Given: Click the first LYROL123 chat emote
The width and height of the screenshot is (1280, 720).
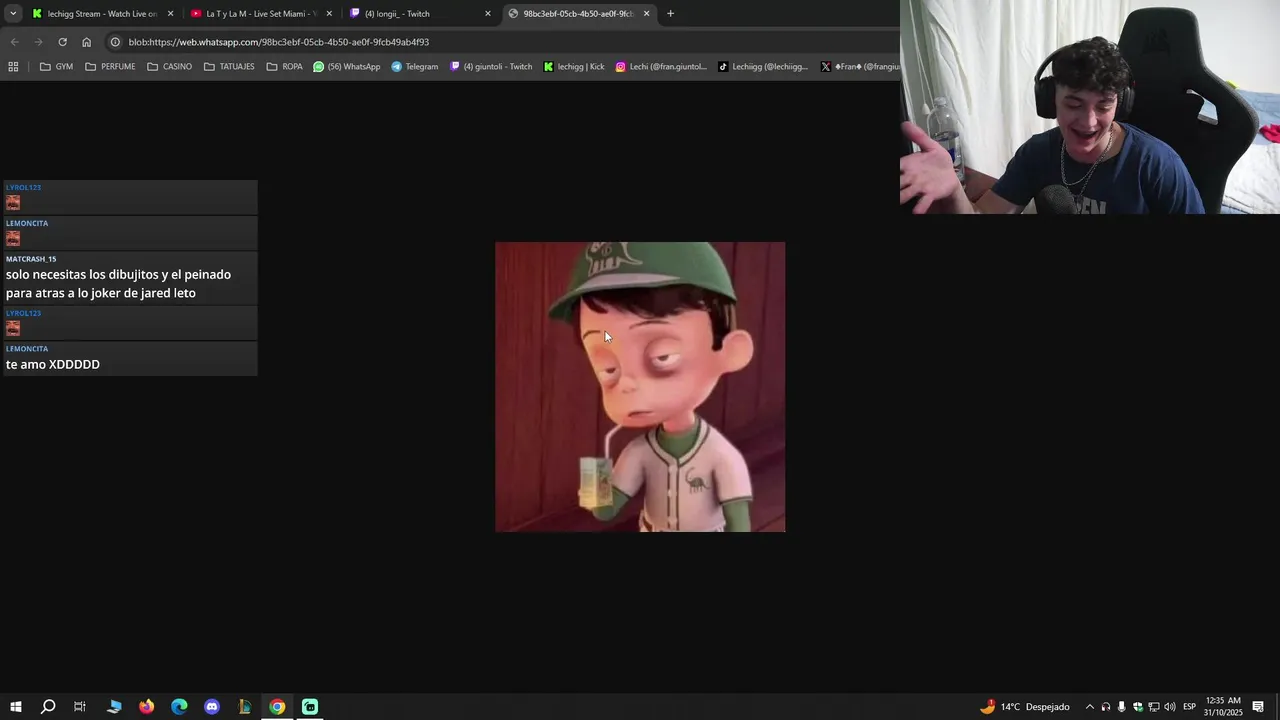Looking at the screenshot, I should pyautogui.click(x=13, y=203).
